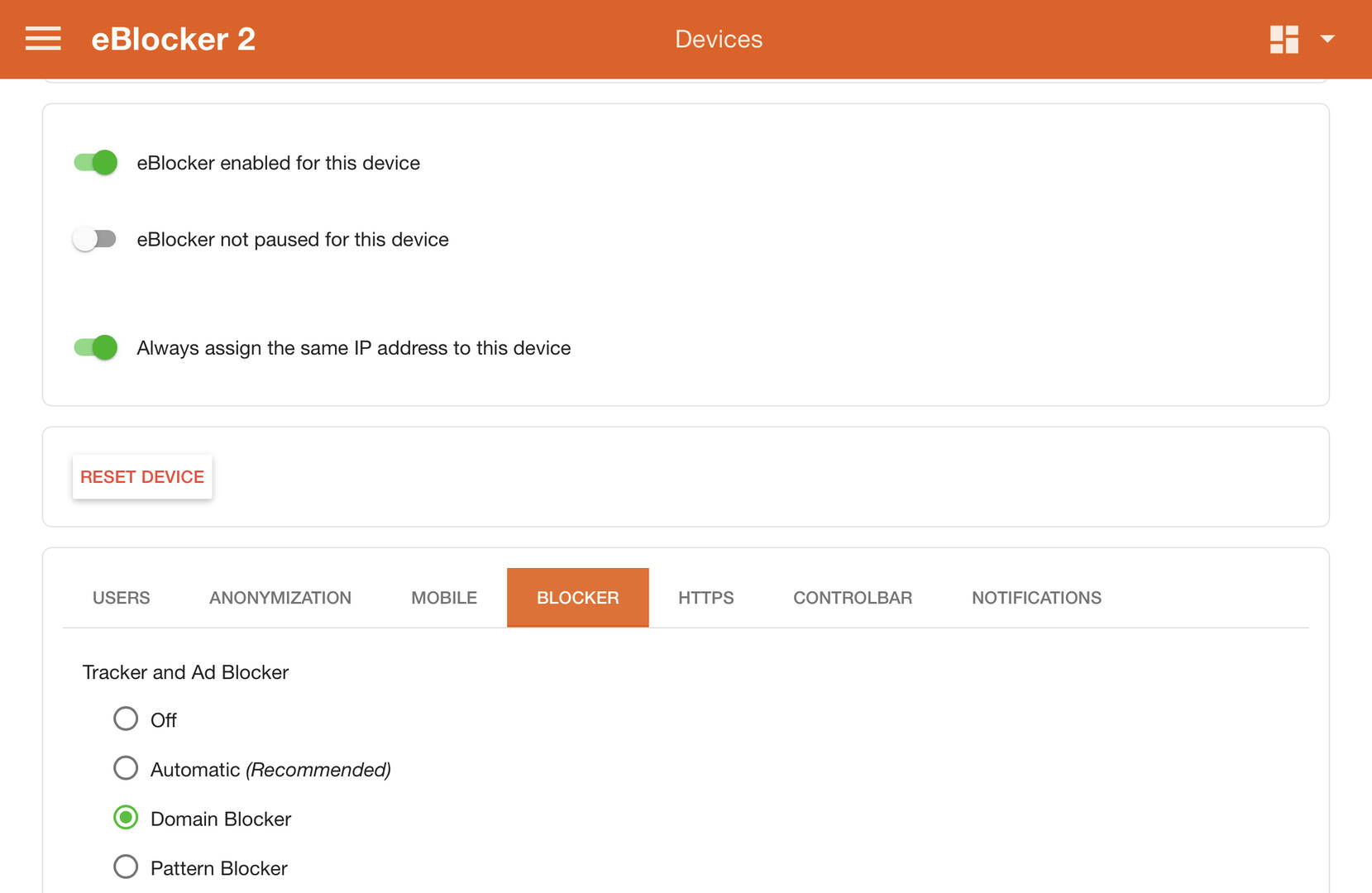
Task: Click the Devices page heading
Action: [719, 39]
